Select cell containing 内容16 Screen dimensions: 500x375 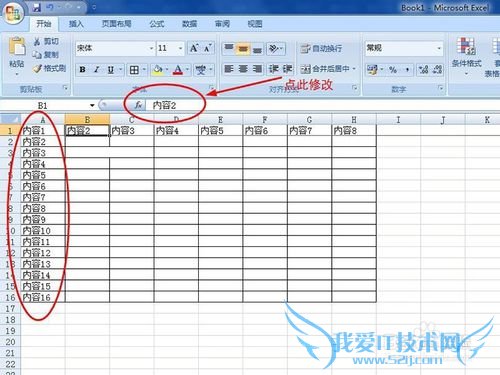[x=43, y=297]
